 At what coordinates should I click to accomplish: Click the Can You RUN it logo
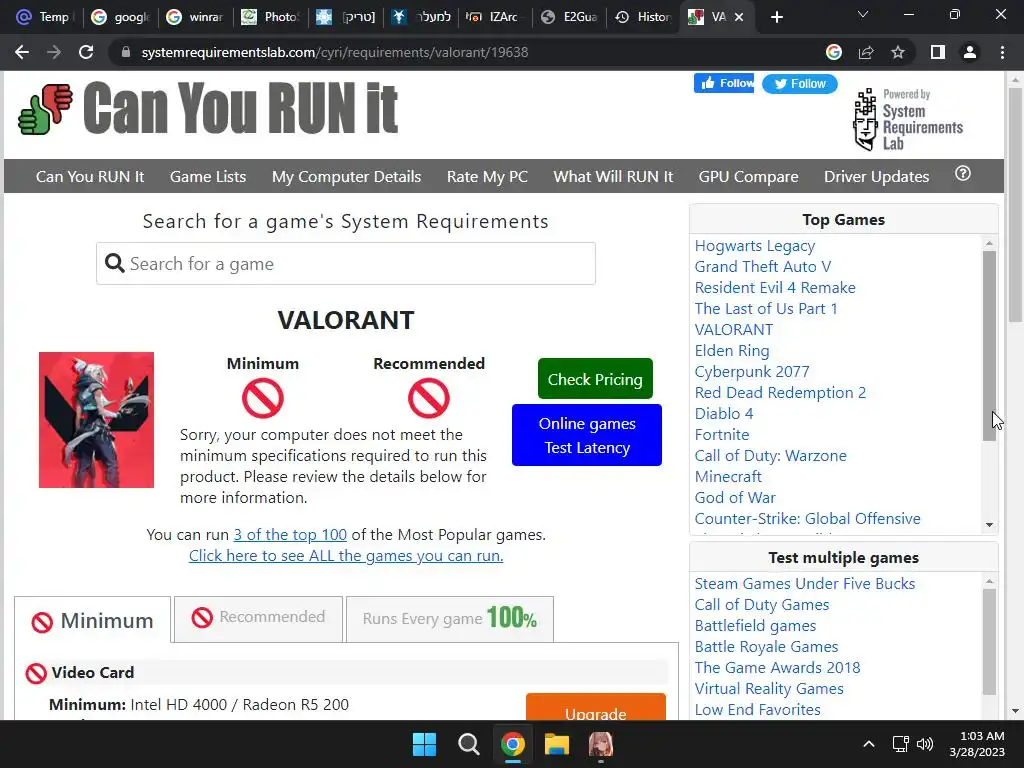coord(208,108)
